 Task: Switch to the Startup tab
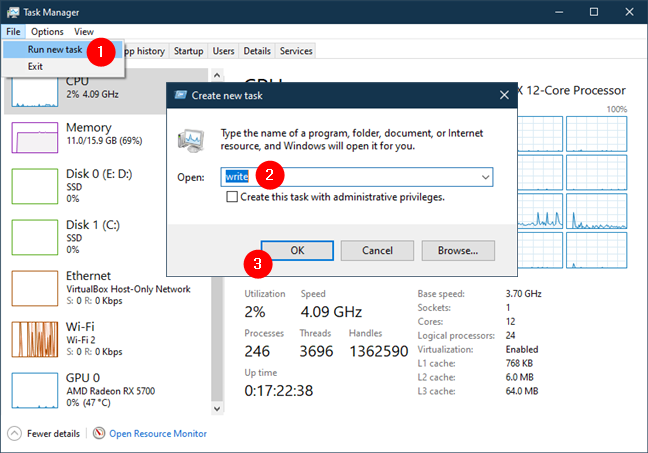(188, 51)
